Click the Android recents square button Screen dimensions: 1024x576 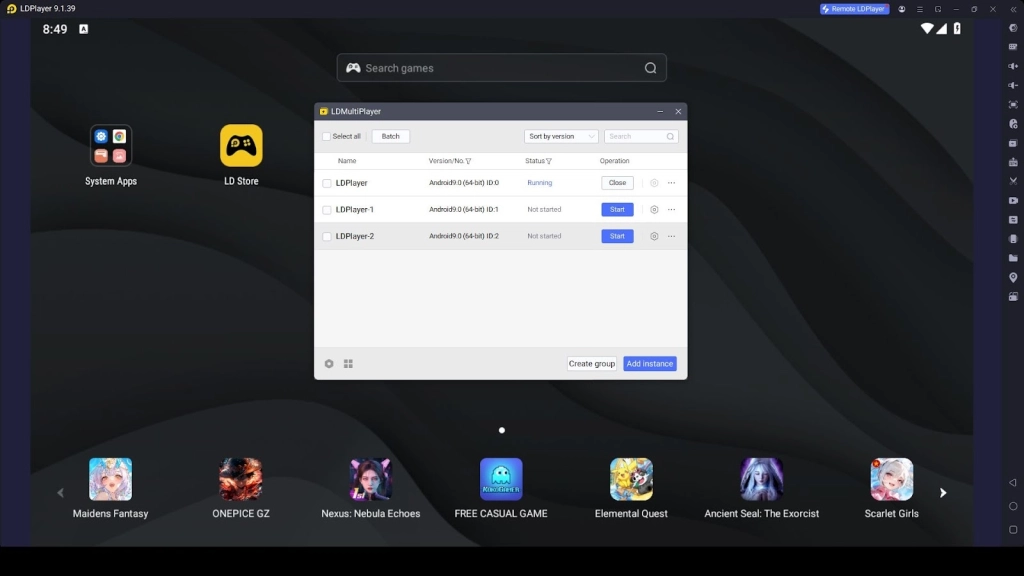[x=1013, y=530]
